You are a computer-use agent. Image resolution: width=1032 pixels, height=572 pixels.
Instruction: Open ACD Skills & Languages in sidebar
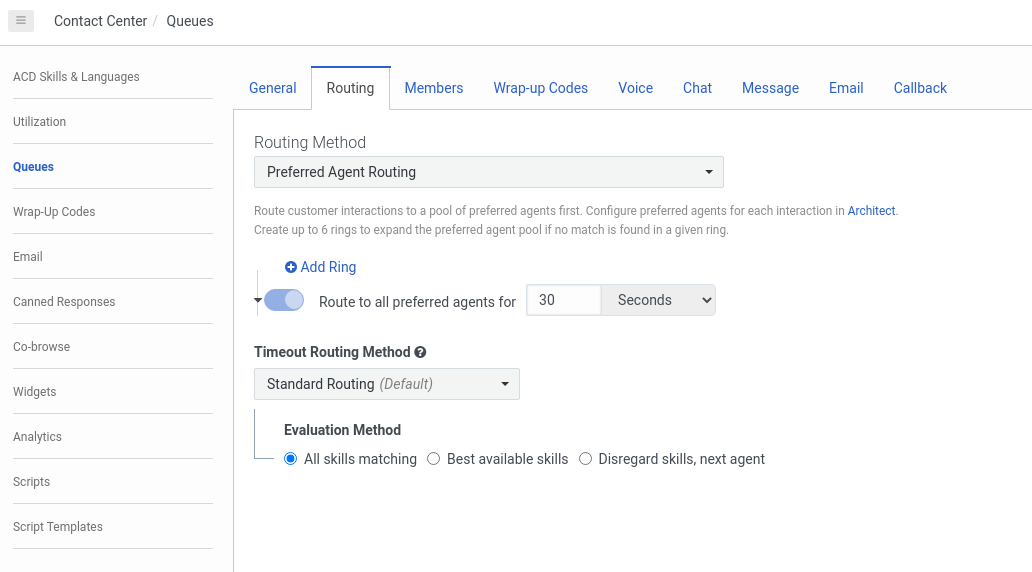click(76, 77)
